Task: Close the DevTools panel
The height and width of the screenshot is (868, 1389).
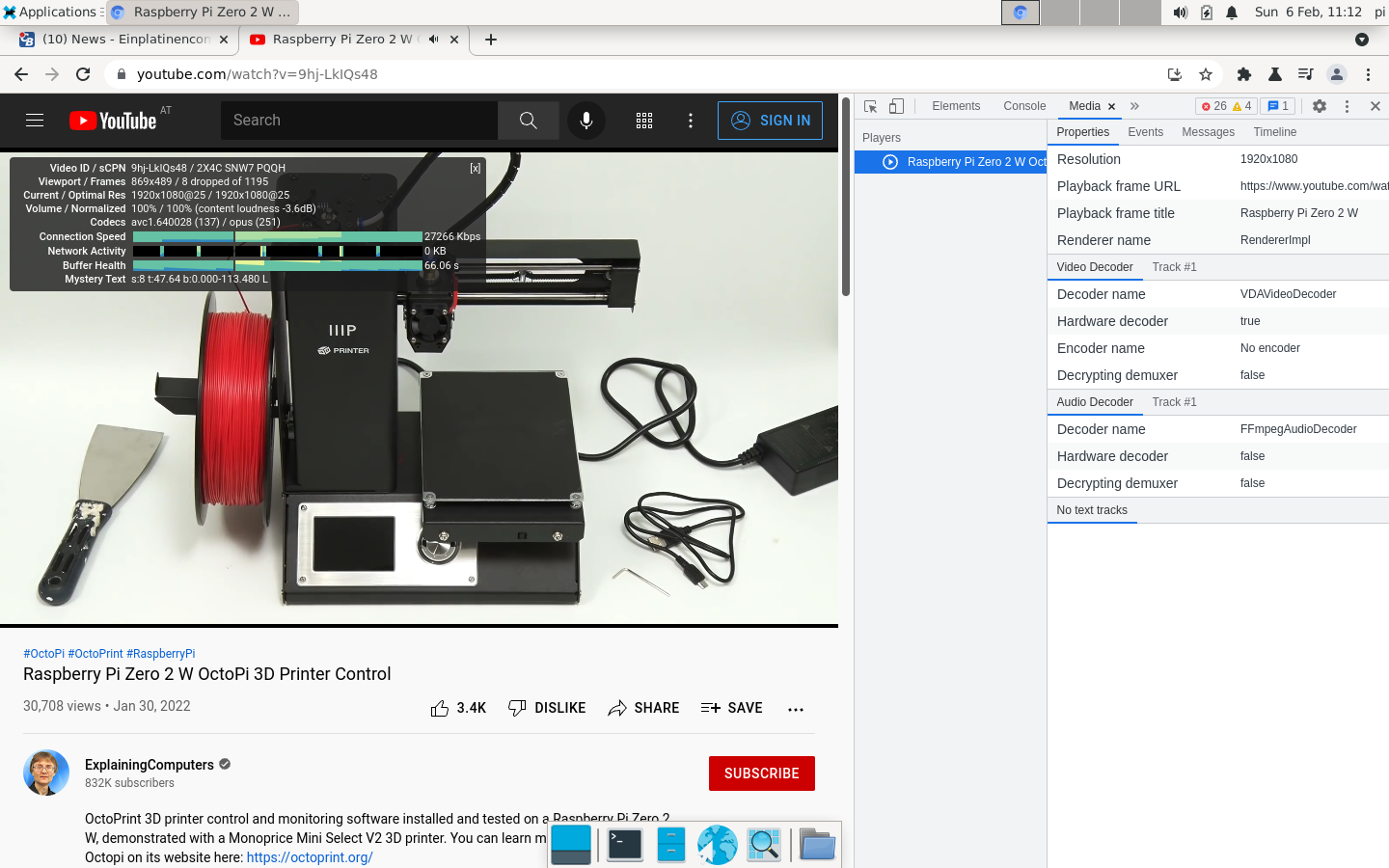Action: click(x=1375, y=106)
